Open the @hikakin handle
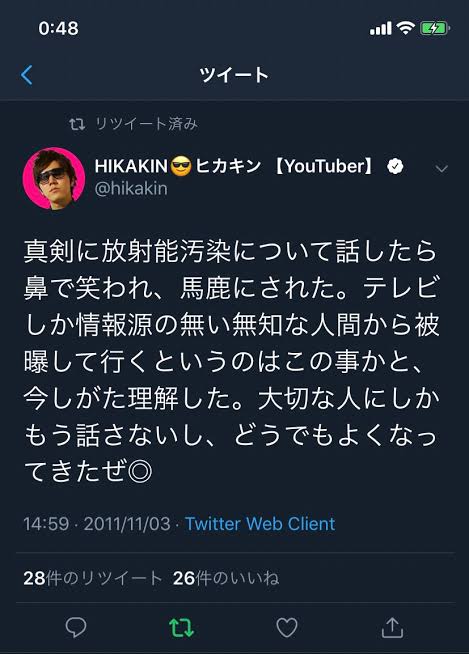Viewport: 469px width, 654px height. pos(131,189)
